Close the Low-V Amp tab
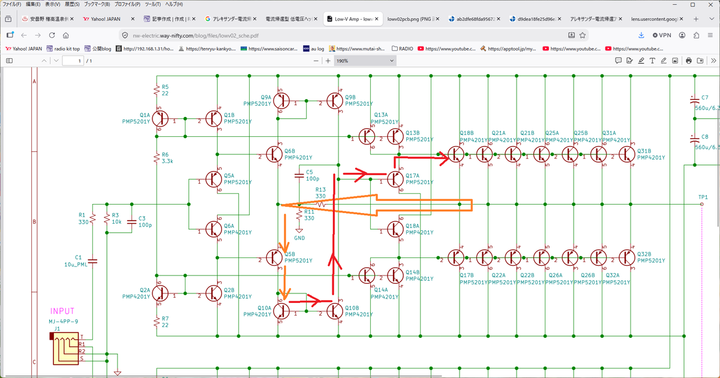The image size is (720, 378). (376, 19)
